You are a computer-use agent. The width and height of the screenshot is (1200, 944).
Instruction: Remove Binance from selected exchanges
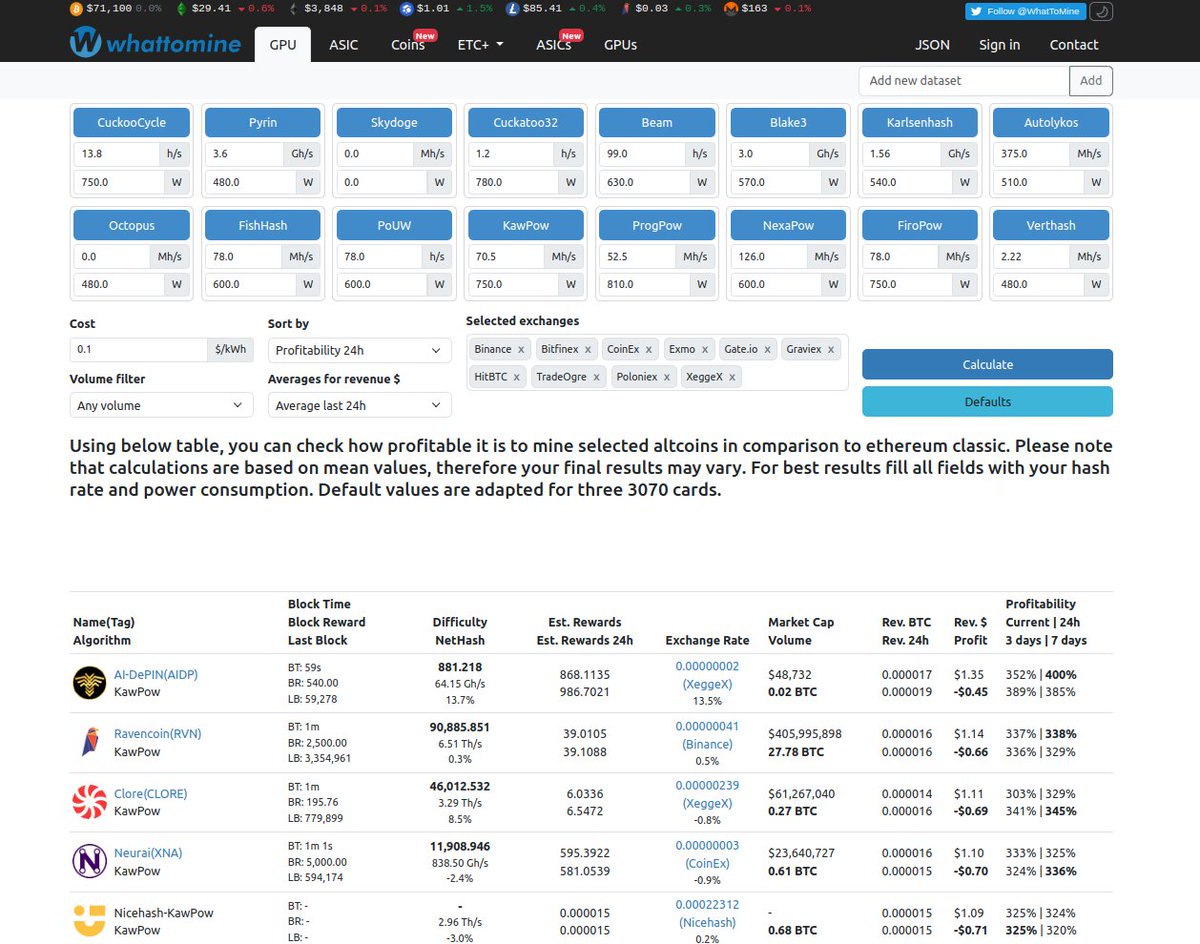[x=521, y=349]
